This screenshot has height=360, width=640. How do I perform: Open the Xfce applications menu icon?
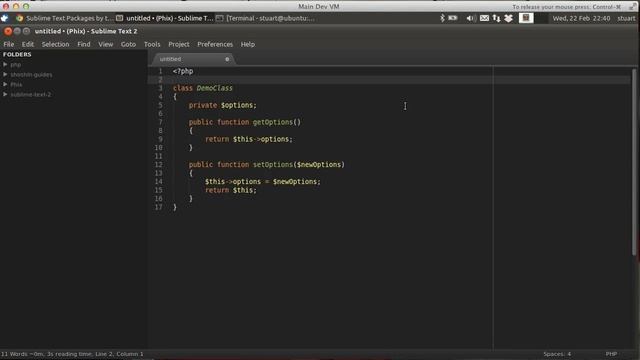(x=4, y=18)
